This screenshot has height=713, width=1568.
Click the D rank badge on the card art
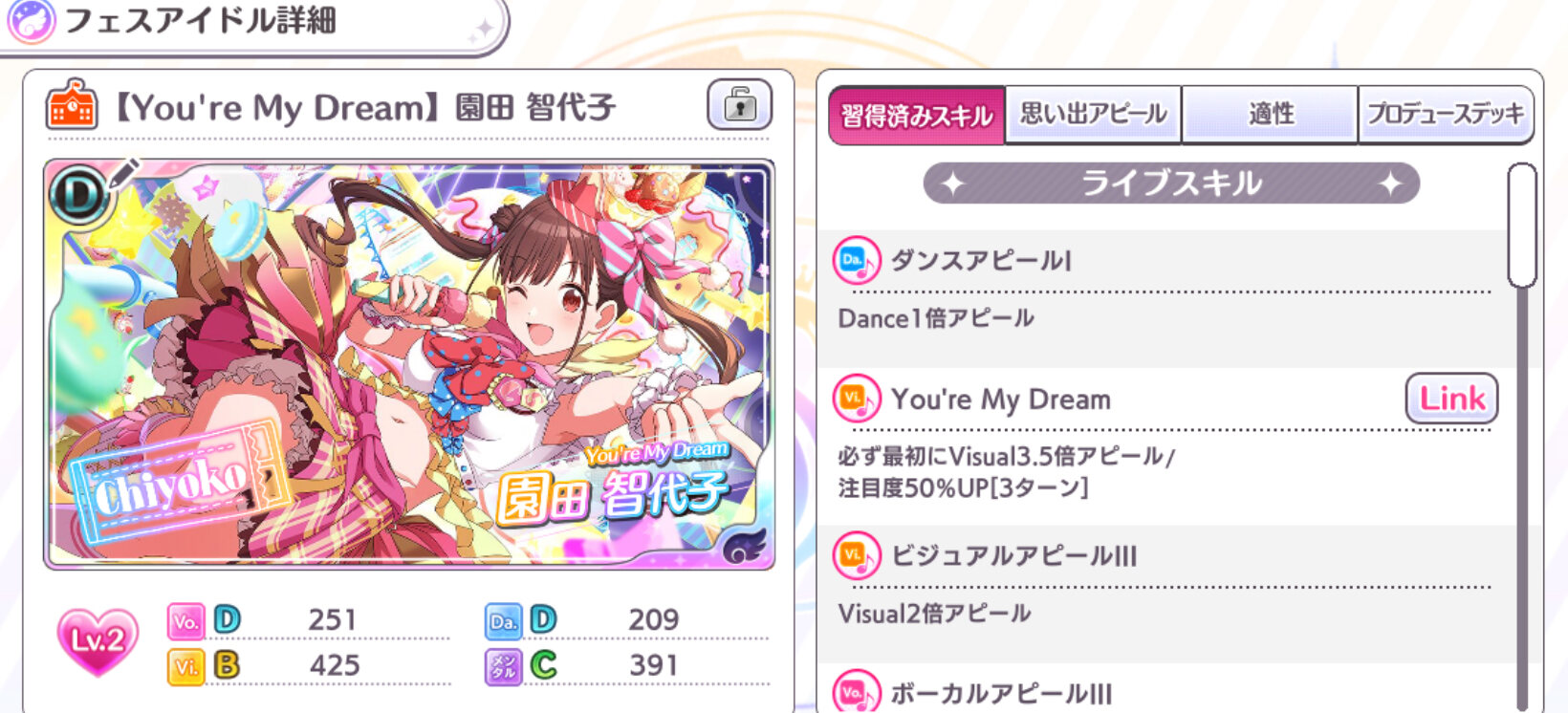(x=79, y=196)
